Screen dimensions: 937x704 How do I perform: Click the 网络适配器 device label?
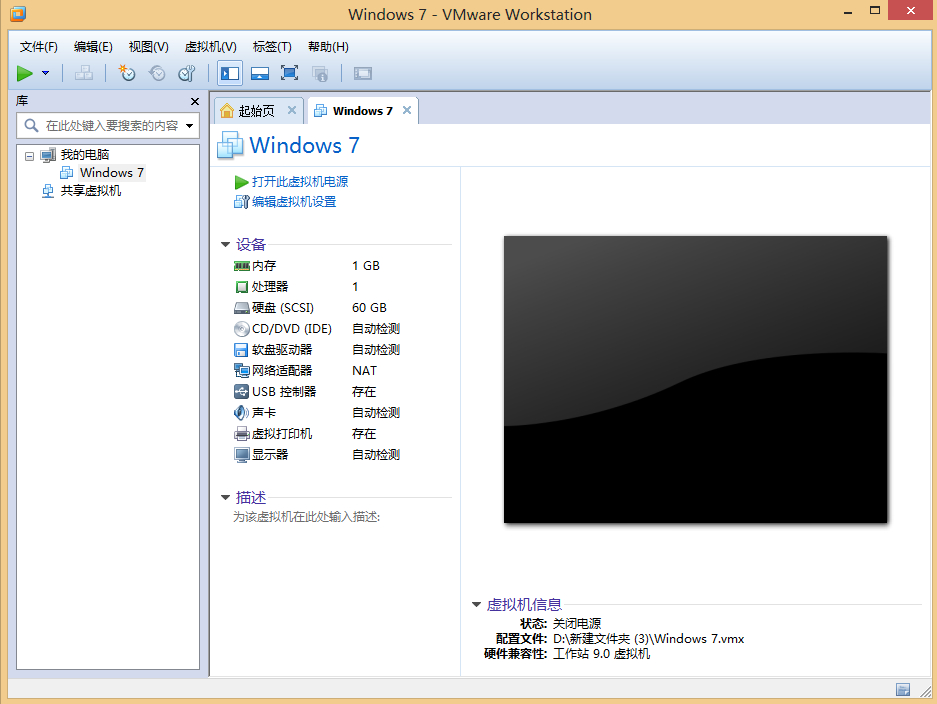coord(282,371)
